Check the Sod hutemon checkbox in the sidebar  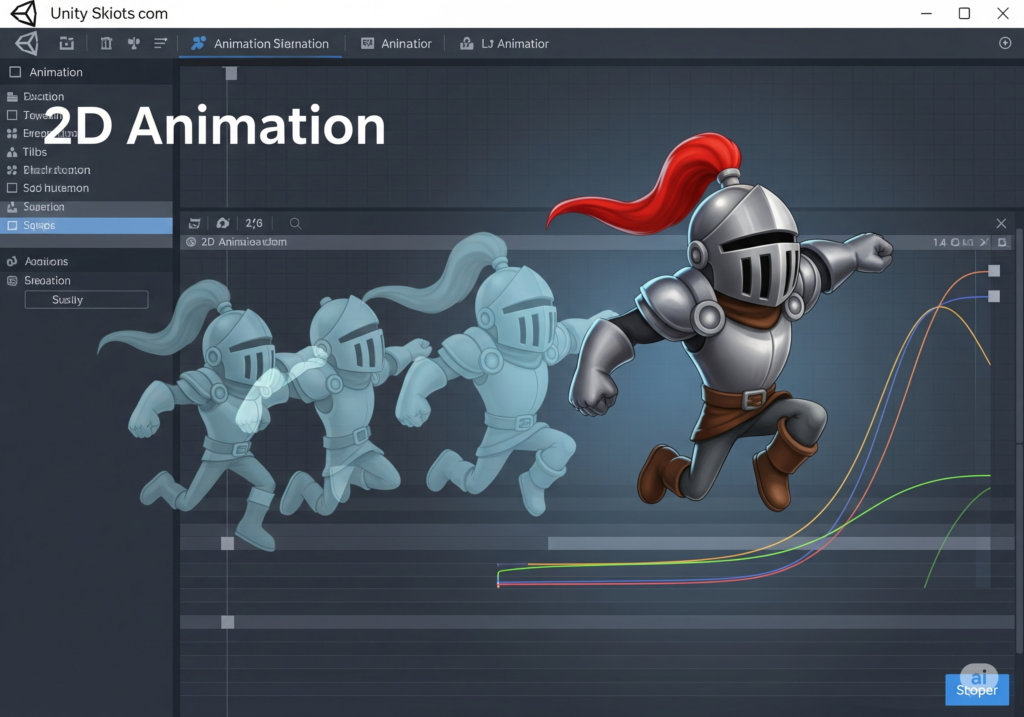[14, 188]
